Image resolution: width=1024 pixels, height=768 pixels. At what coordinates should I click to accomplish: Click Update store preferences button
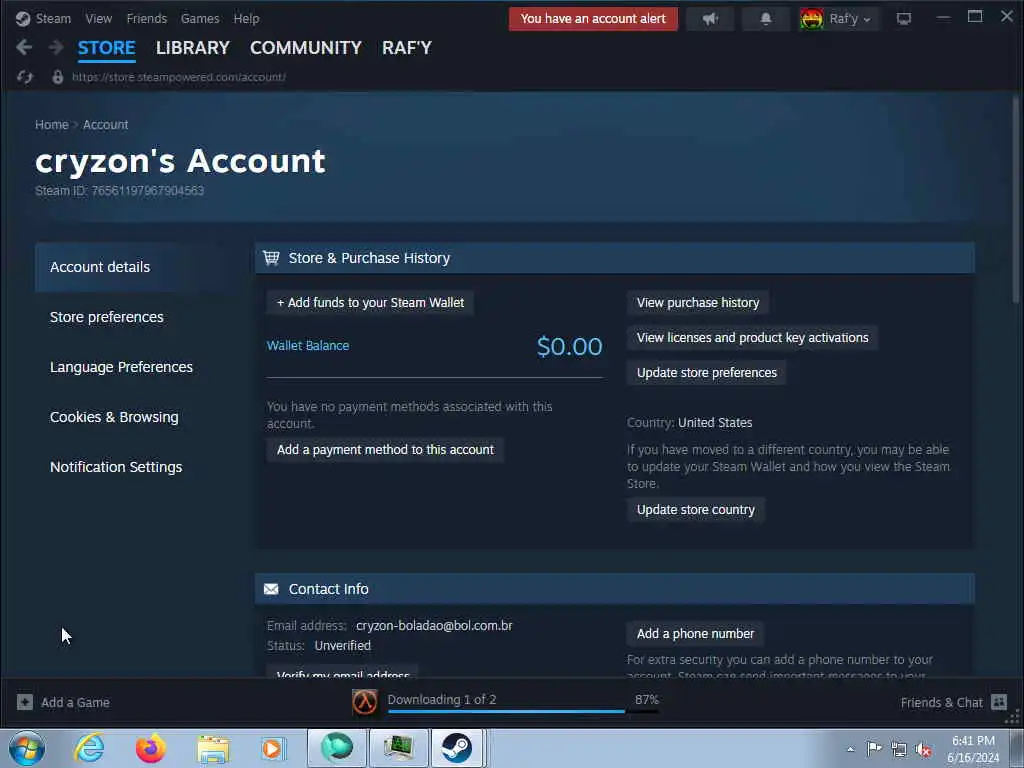pyautogui.click(x=707, y=373)
